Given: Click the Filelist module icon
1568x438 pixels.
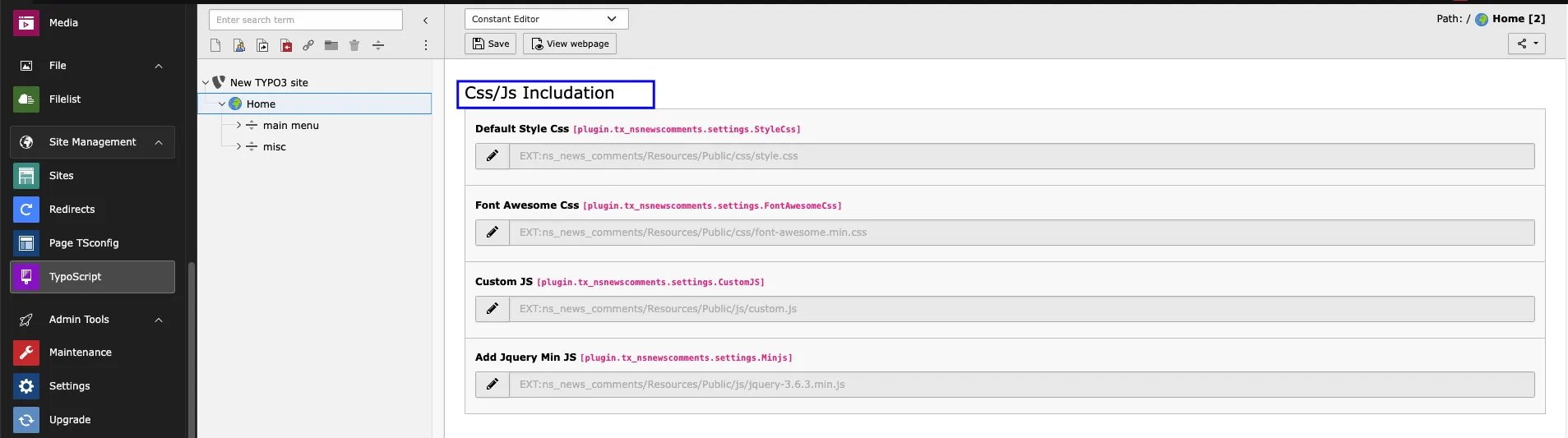Looking at the screenshot, I should (26, 99).
